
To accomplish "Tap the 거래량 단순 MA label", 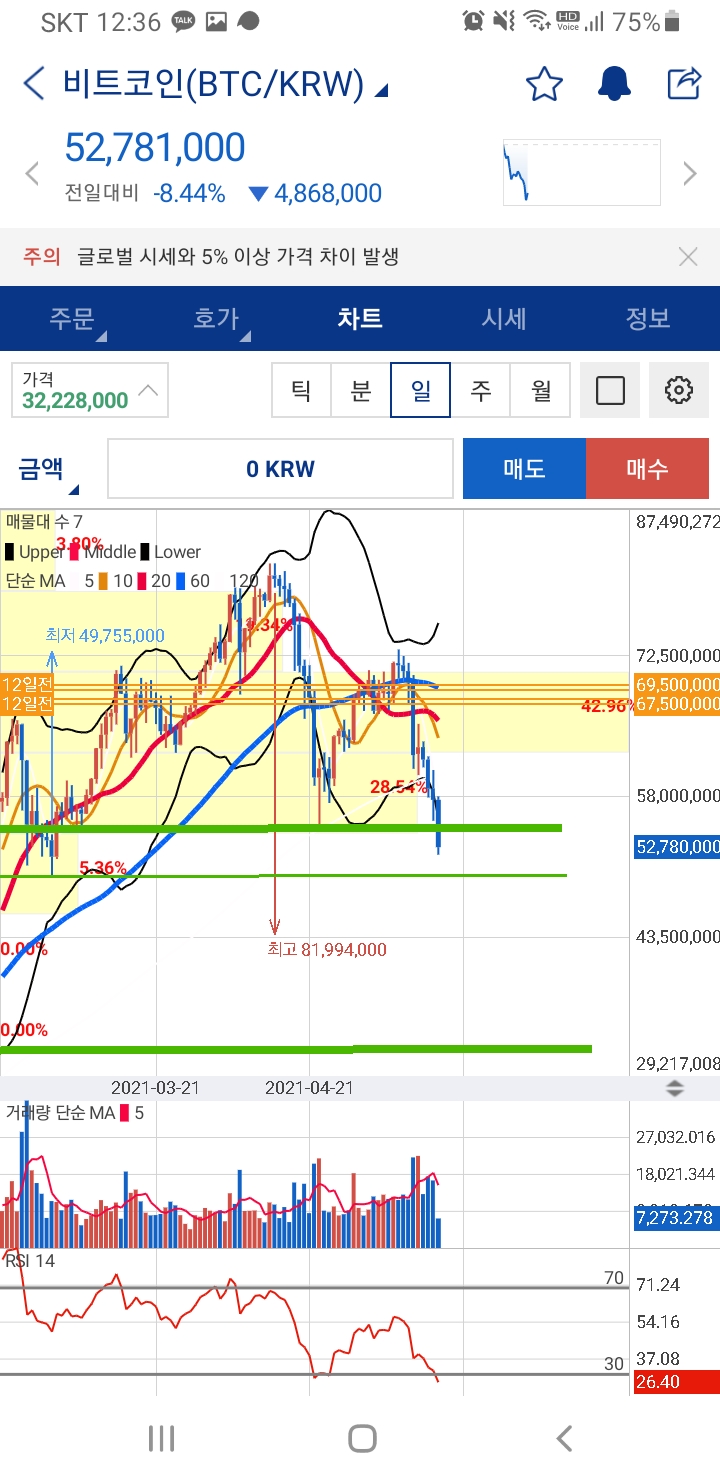I will [60, 1113].
